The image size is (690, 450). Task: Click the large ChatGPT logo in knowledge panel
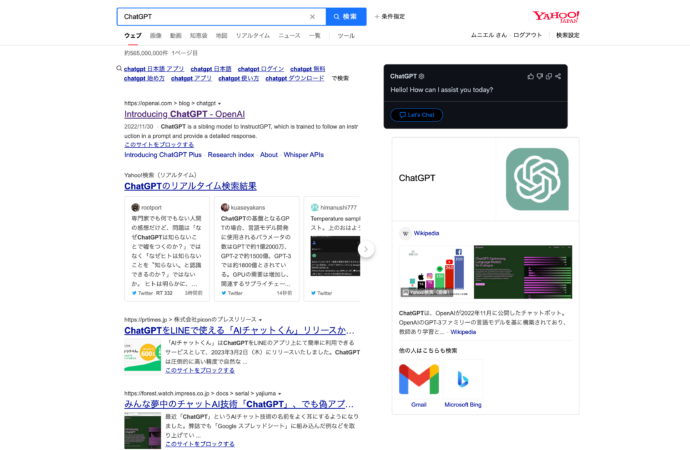pyautogui.click(x=537, y=179)
